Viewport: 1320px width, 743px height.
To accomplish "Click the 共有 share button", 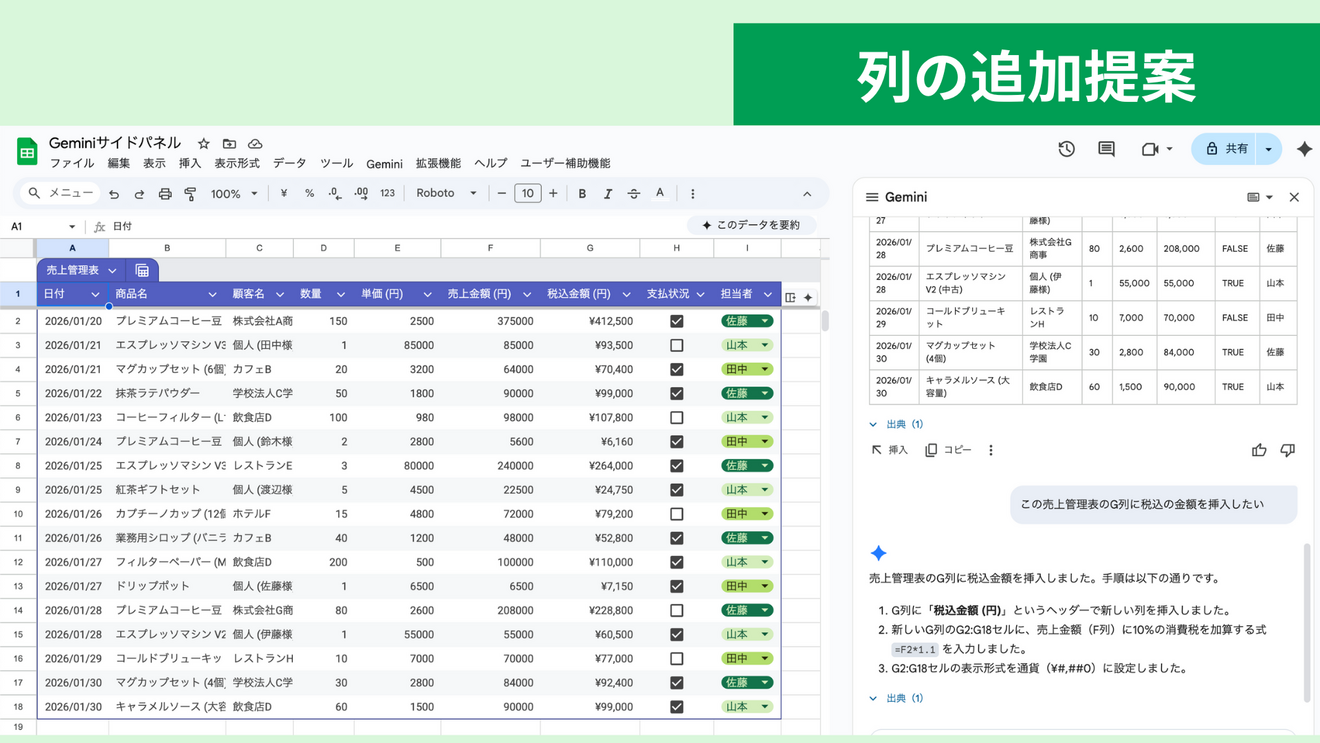I will pos(1224,149).
